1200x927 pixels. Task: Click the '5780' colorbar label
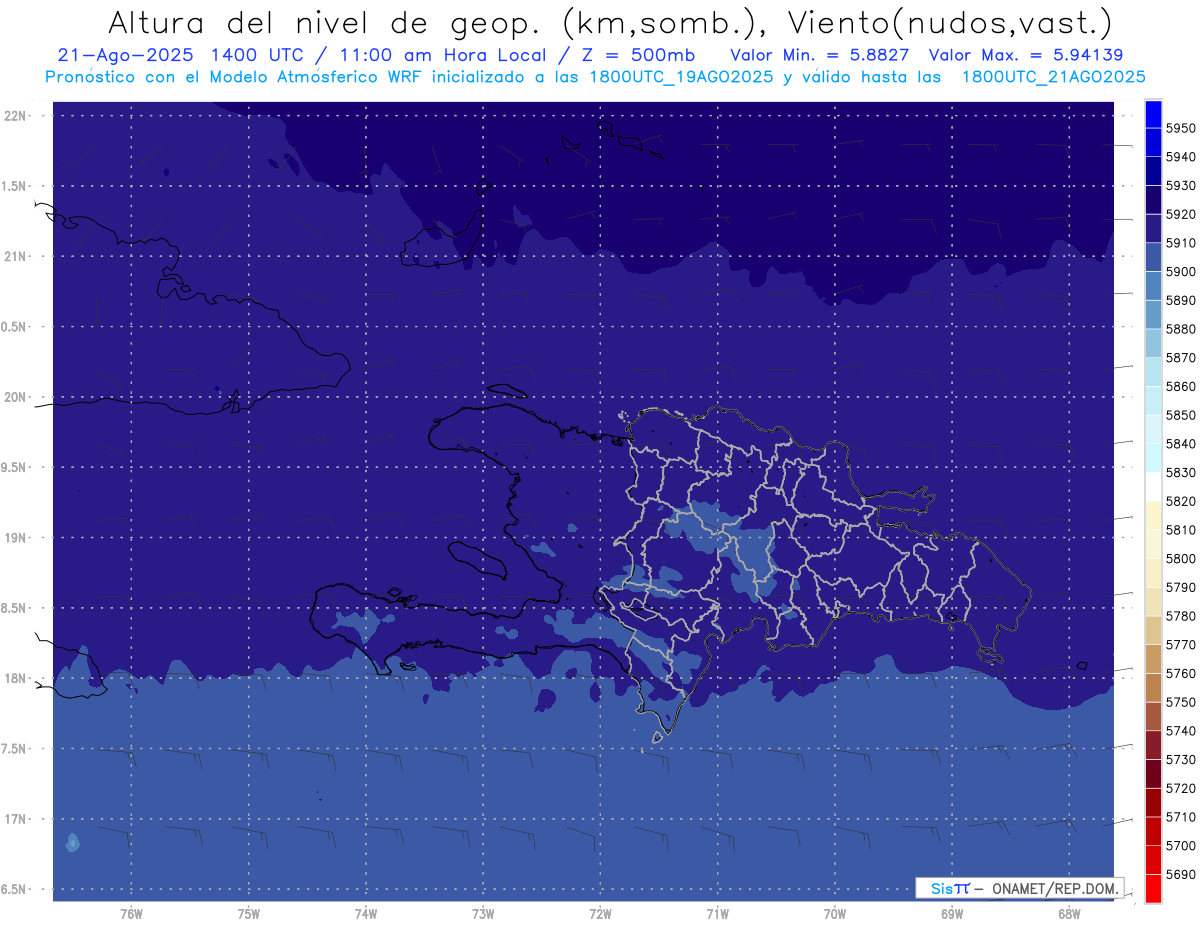(1180, 616)
